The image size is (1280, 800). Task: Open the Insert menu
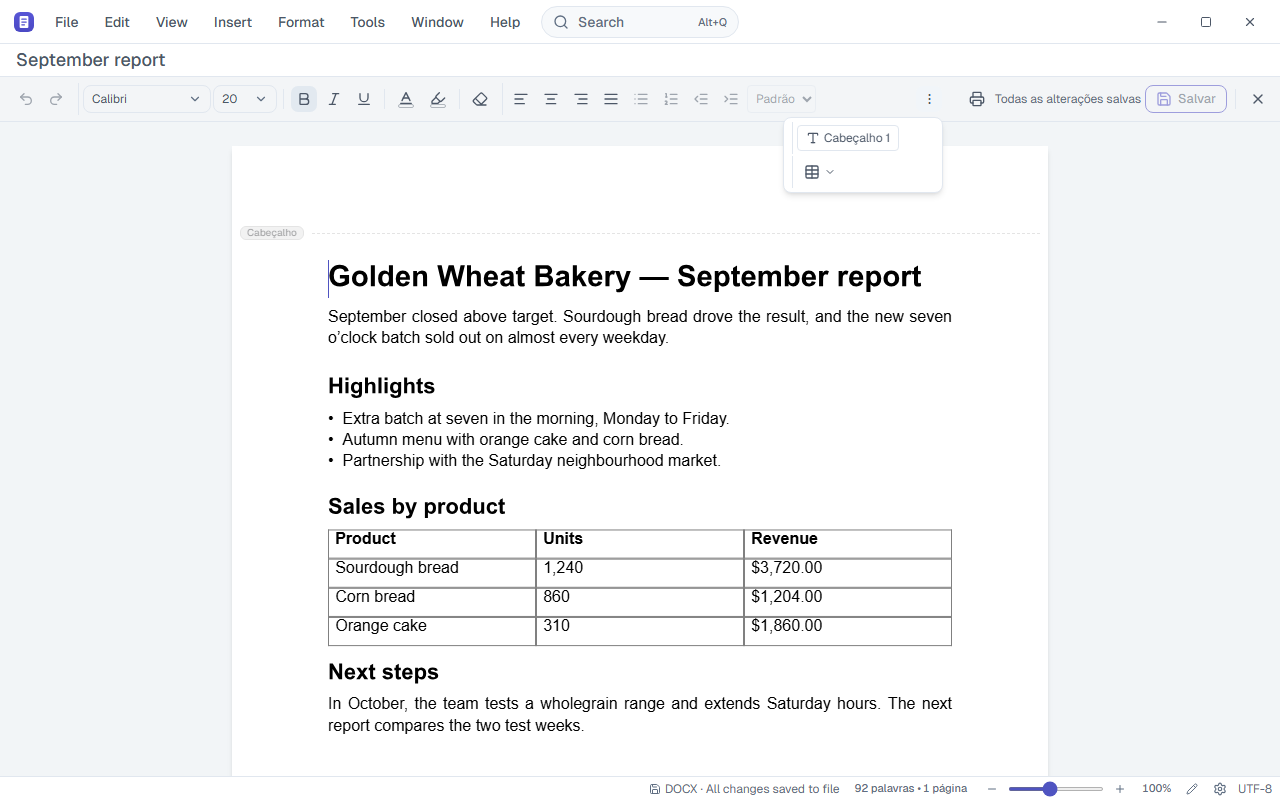[x=233, y=22]
